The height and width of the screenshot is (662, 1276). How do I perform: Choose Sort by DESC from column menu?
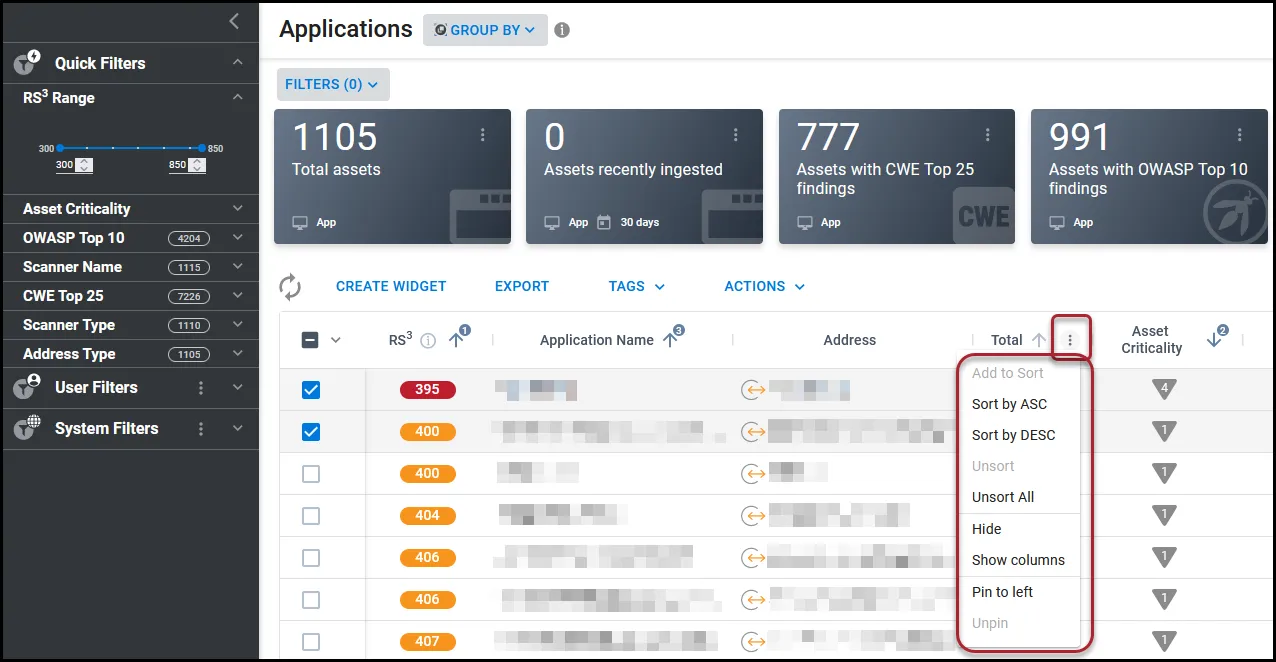coord(1014,435)
